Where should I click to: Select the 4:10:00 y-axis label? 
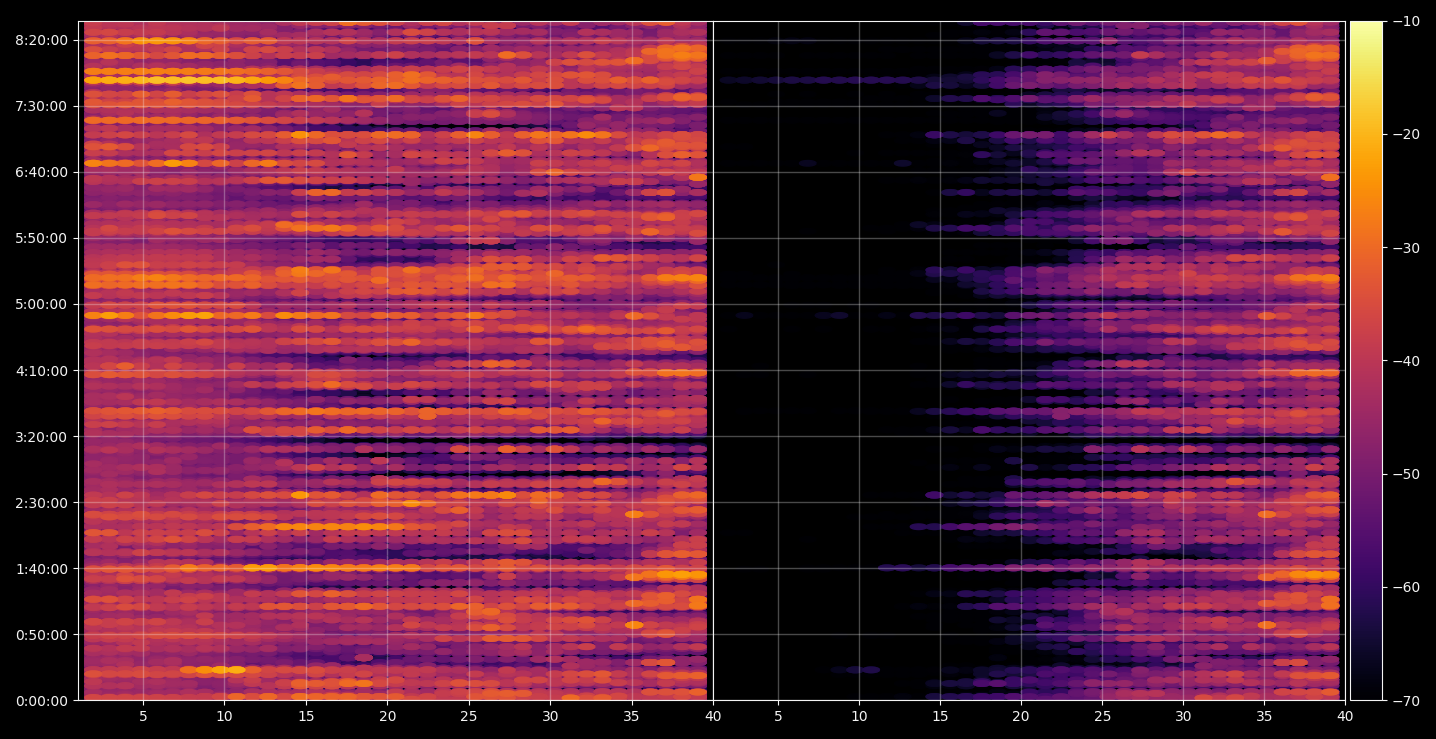(42, 370)
